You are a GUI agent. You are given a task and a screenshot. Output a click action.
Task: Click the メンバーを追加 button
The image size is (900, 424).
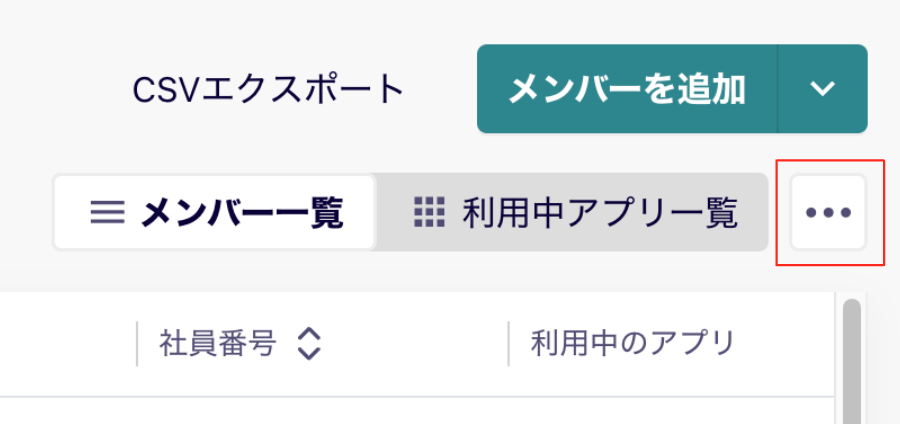[x=627, y=88]
